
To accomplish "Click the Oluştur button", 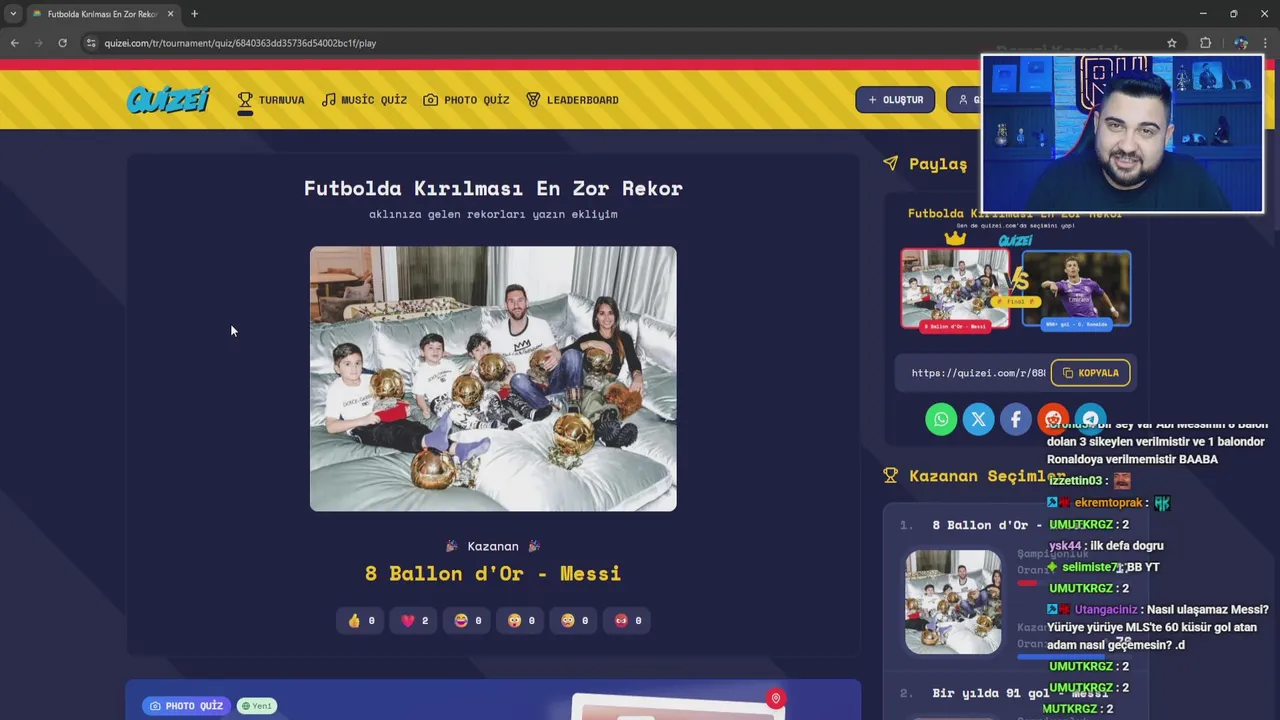I will (x=895, y=100).
